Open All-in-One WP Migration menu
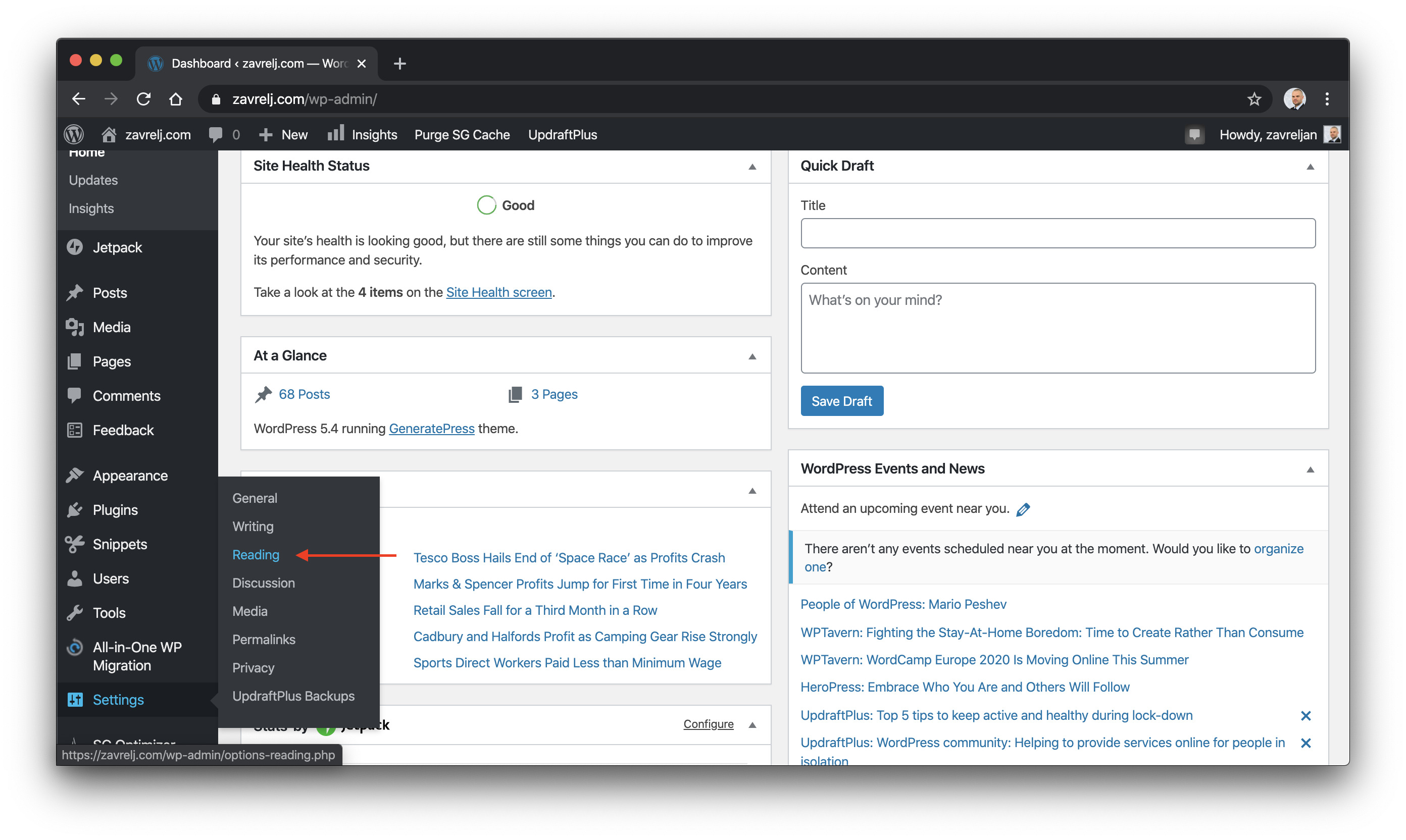 click(x=137, y=656)
